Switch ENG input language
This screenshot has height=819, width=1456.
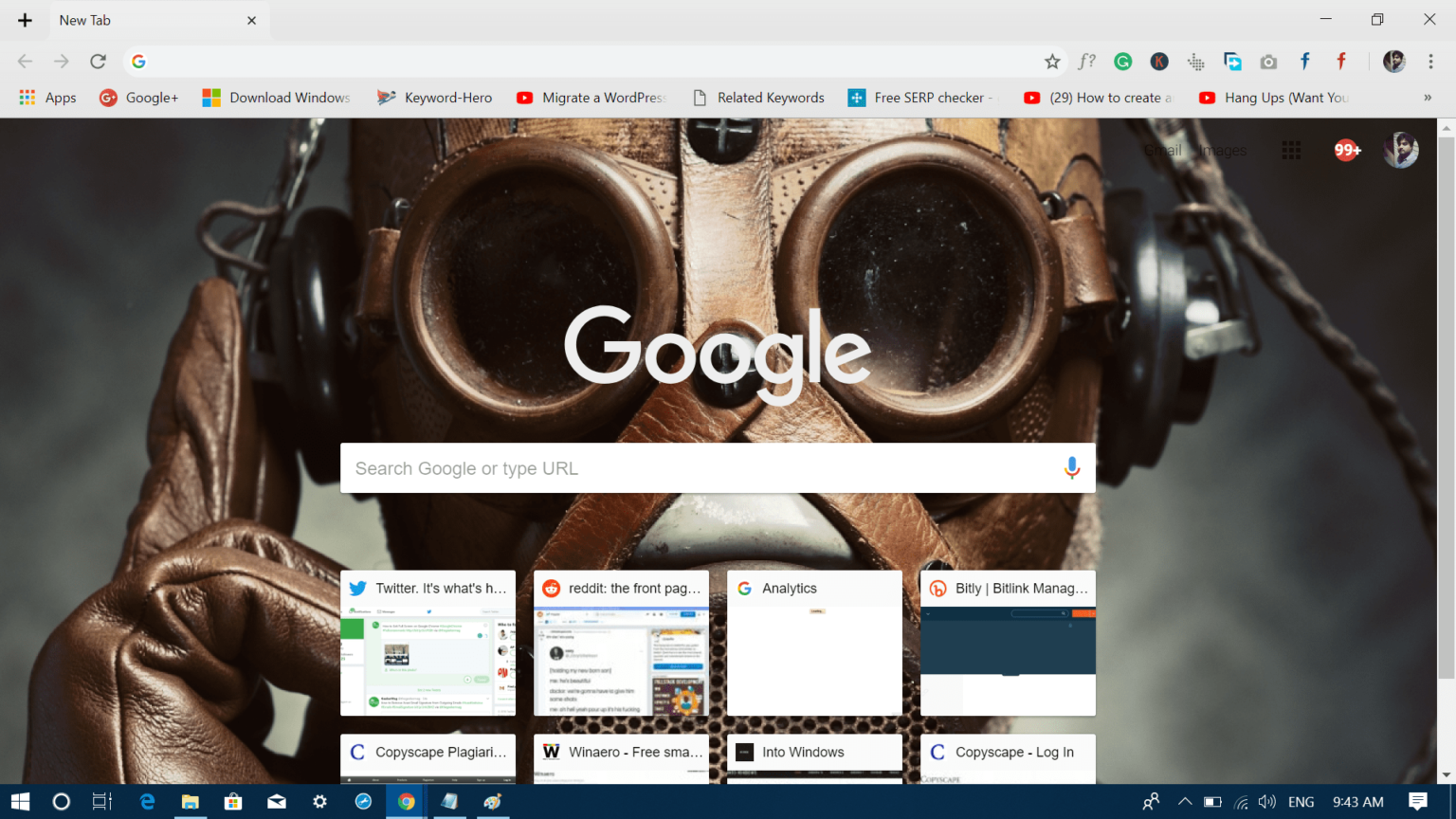pos(1301,802)
